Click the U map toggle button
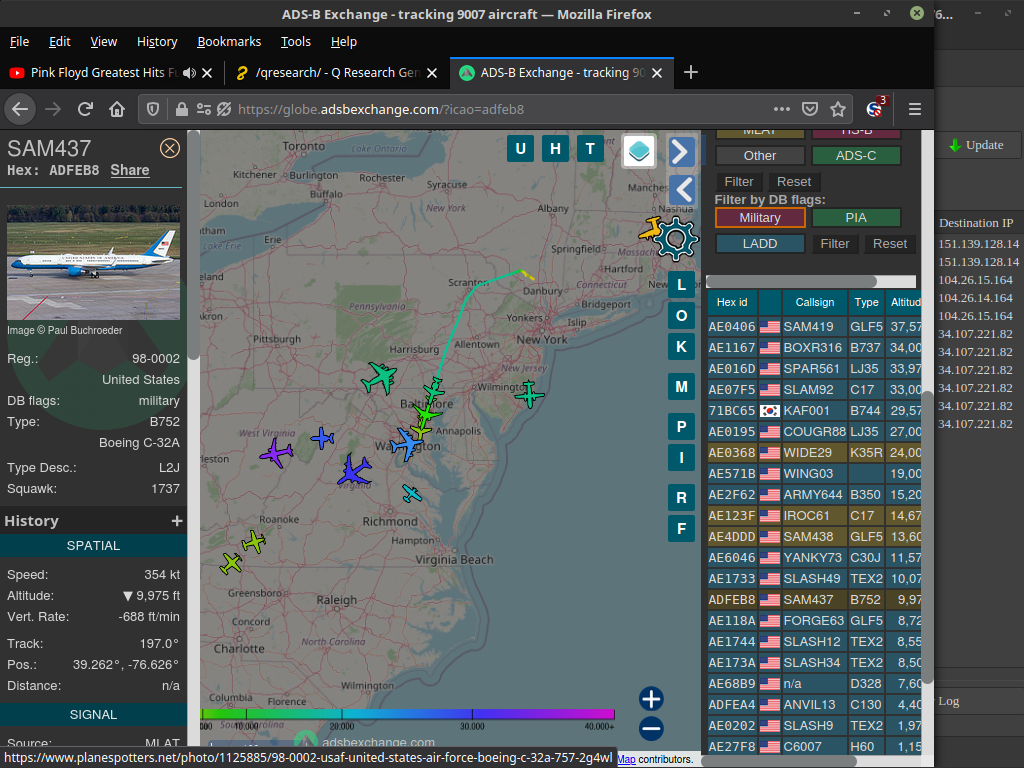1024x768 pixels. coord(520,148)
